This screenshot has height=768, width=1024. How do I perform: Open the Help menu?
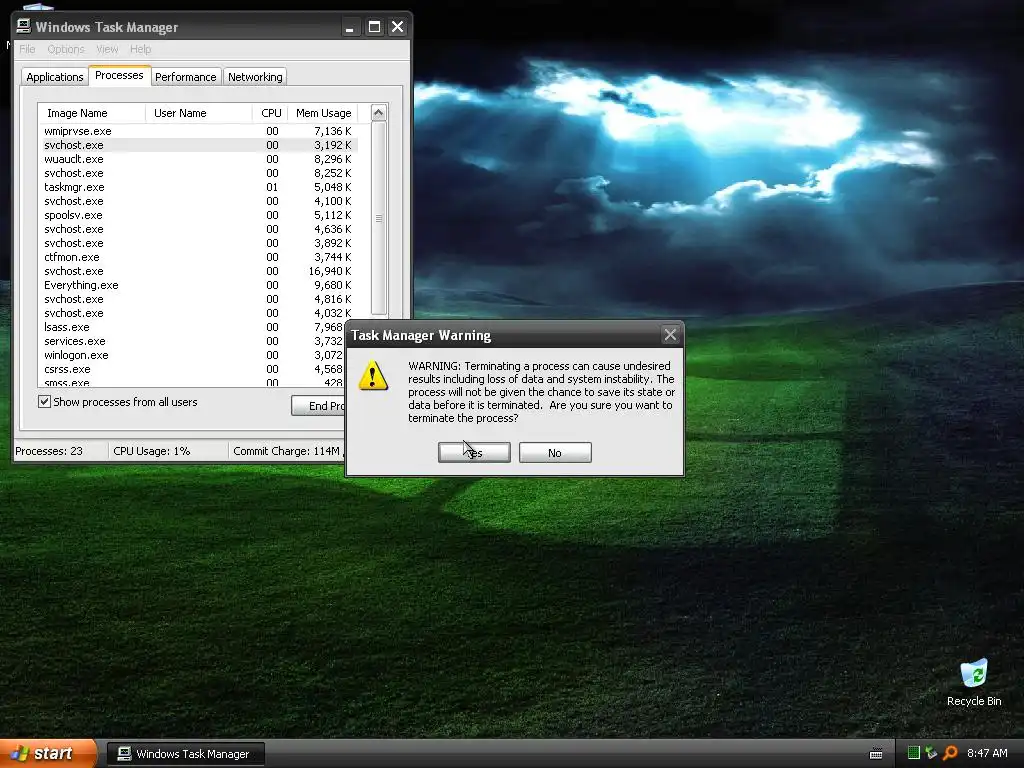pos(140,49)
